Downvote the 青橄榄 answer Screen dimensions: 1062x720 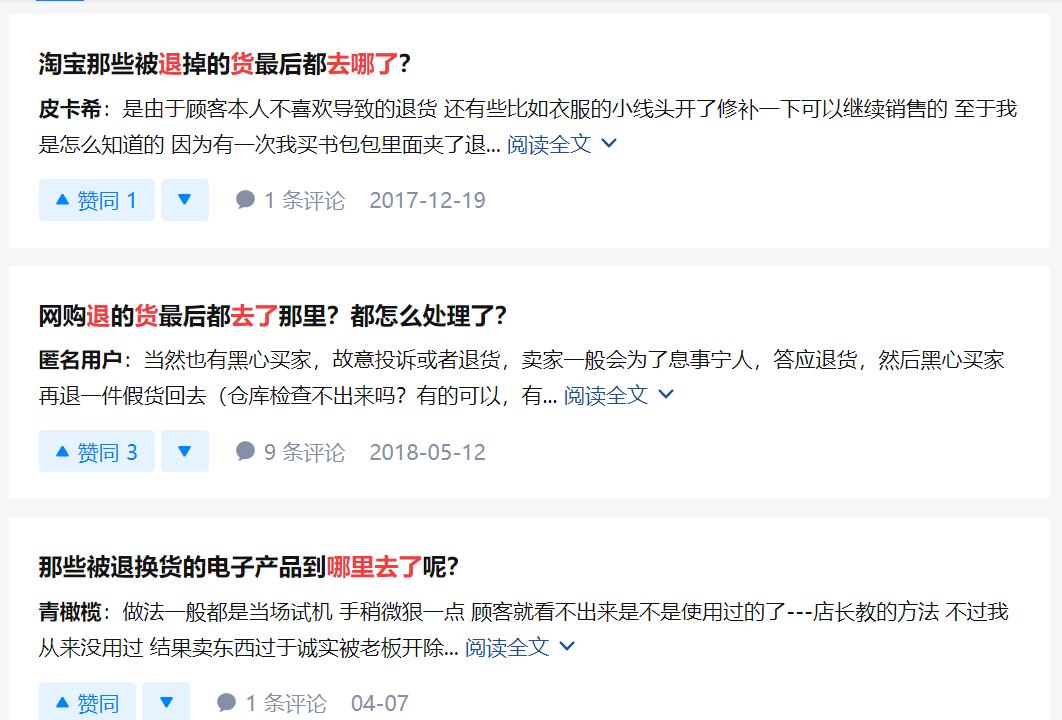166,702
